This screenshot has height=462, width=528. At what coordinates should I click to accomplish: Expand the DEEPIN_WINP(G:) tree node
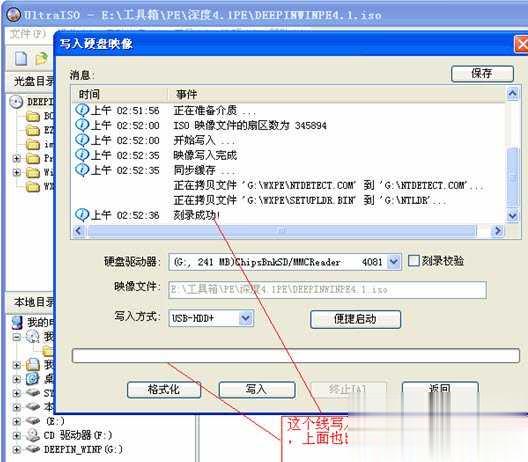tap(16, 449)
